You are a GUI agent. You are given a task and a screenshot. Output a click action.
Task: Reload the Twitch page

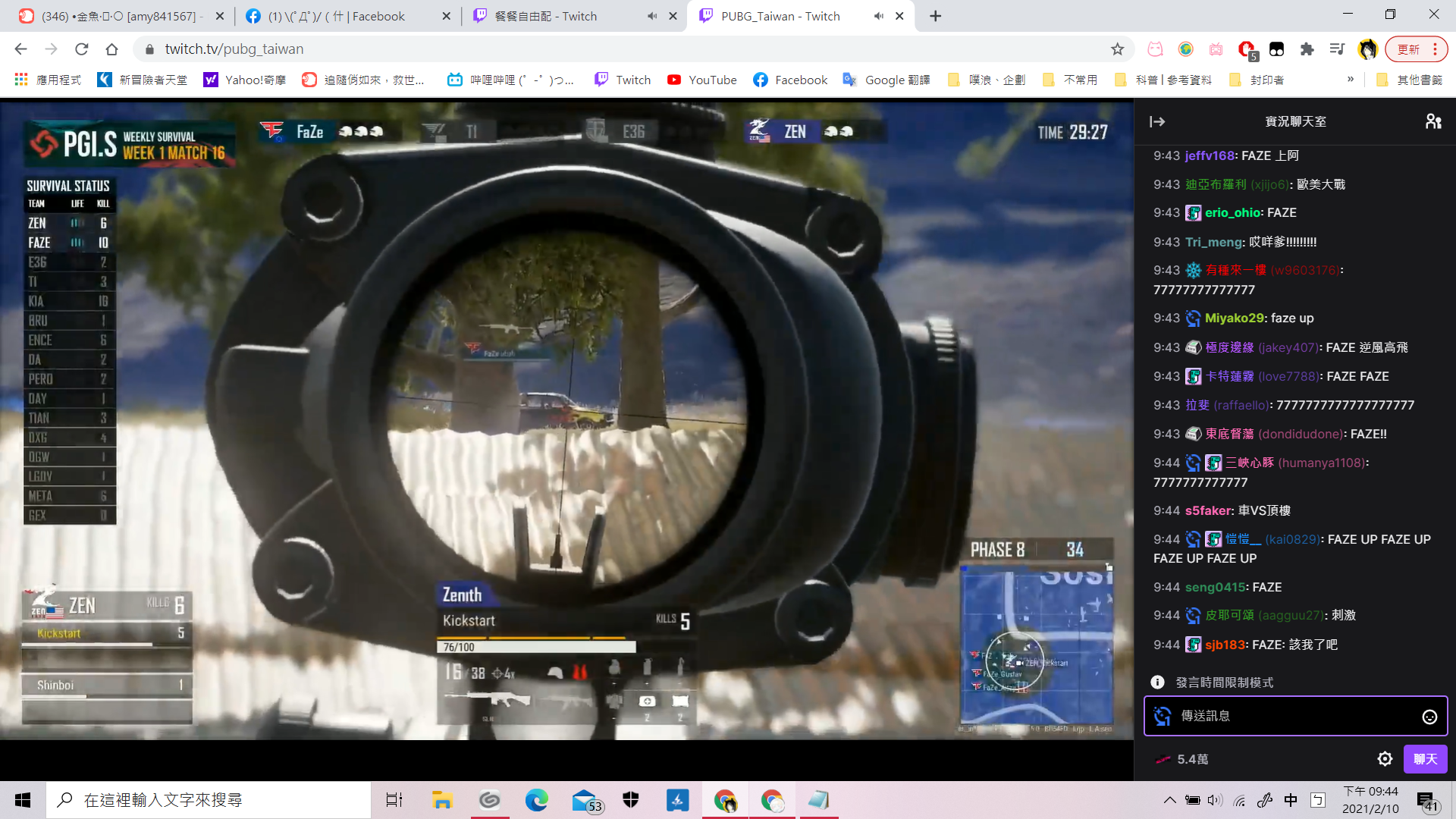[82, 49]
